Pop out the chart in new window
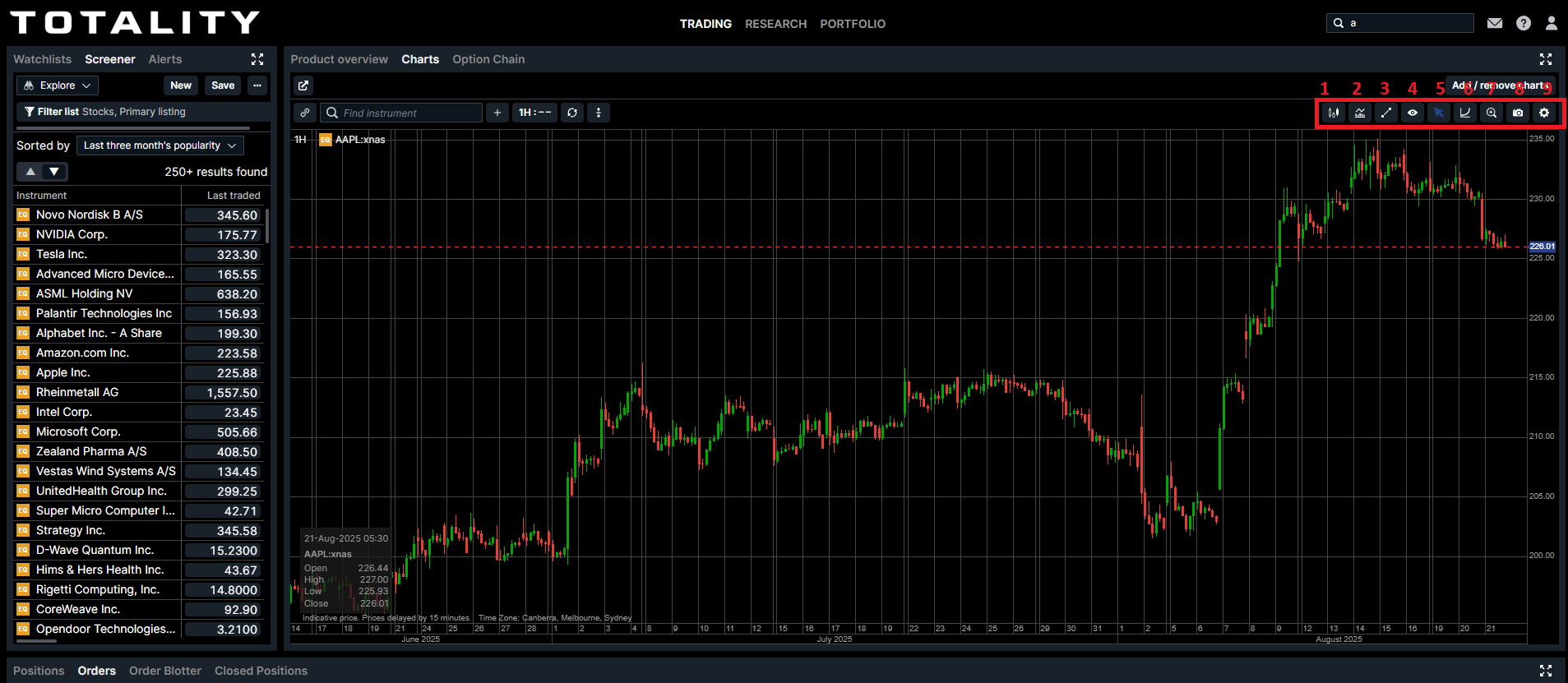Screen dimensions: 1568x683 [x=303, y=85]
